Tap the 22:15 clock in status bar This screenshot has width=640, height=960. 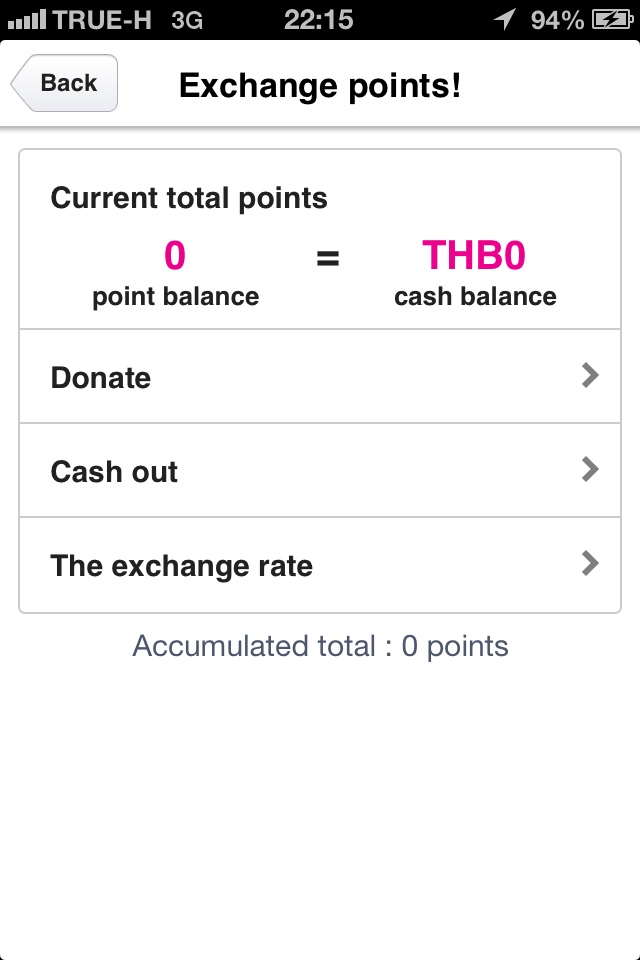coord(318,20)
